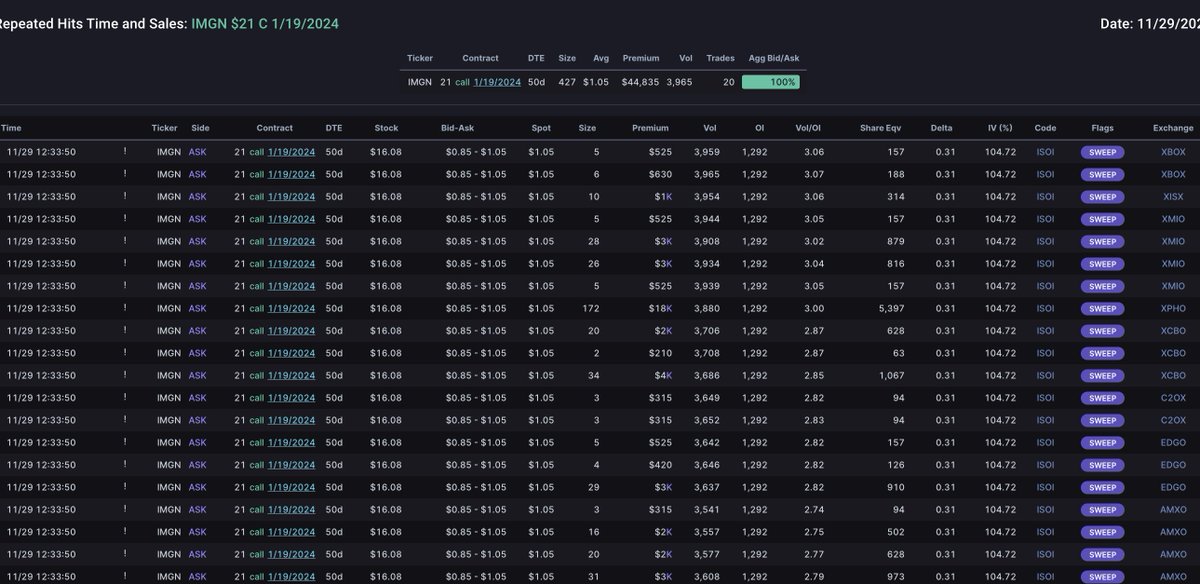Open the IMGN $21 C 1/19/2024 title link

pos(264,23)
